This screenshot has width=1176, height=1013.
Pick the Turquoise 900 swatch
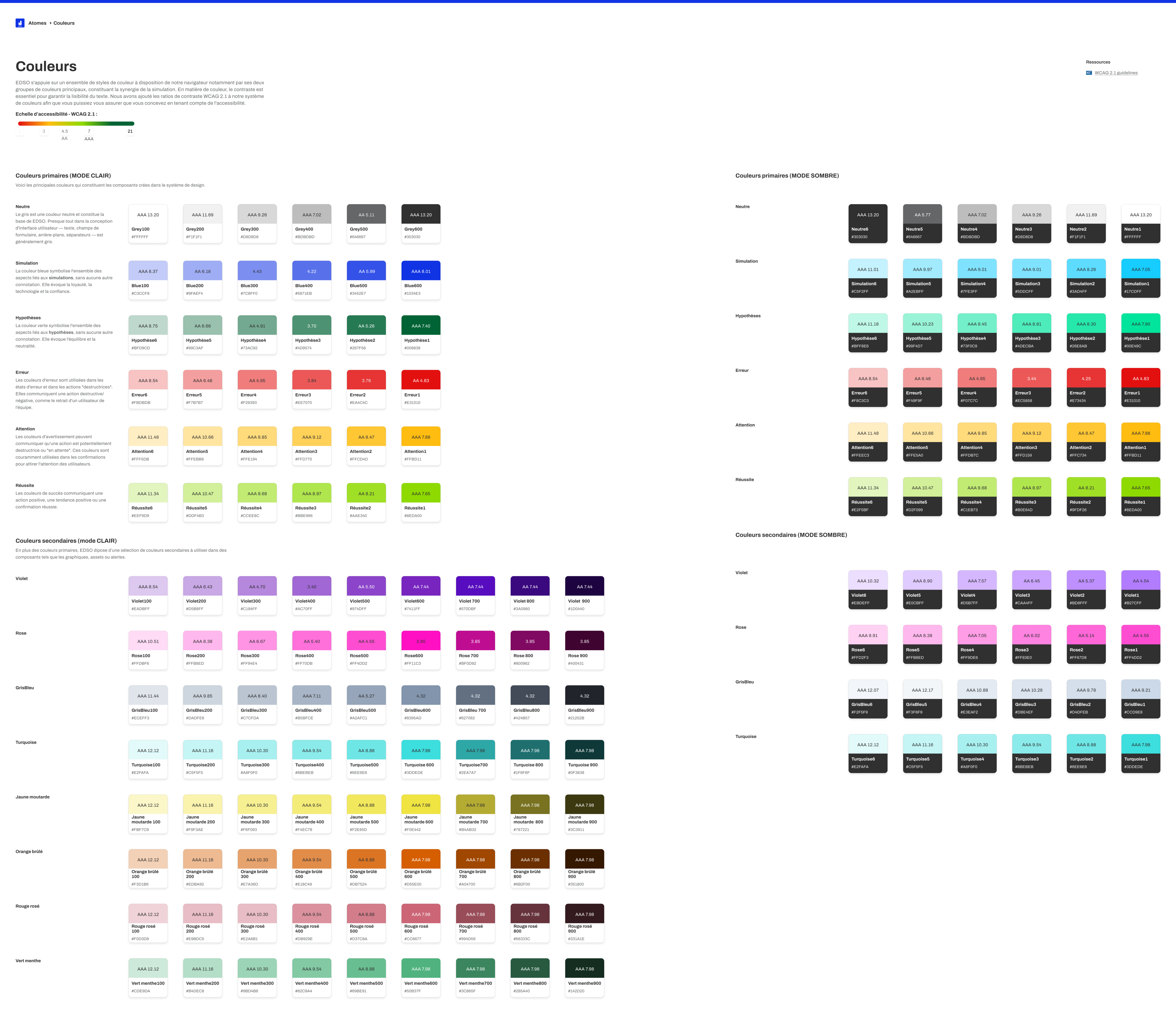coord(585,759)
